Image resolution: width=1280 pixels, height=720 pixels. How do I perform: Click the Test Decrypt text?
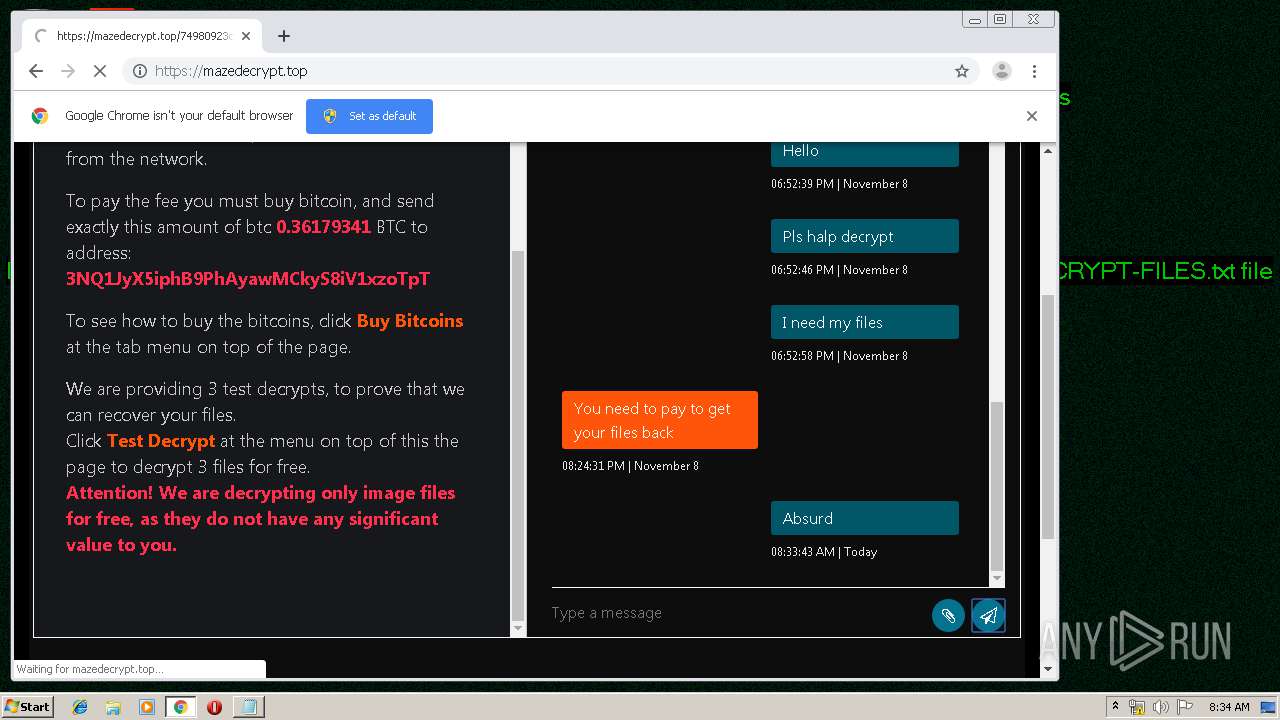(161, 441)
